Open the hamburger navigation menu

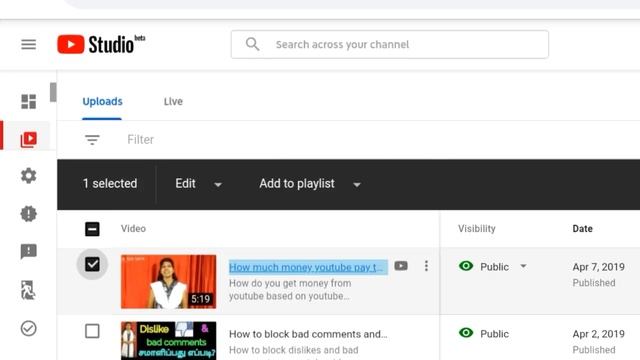point(29,44)
